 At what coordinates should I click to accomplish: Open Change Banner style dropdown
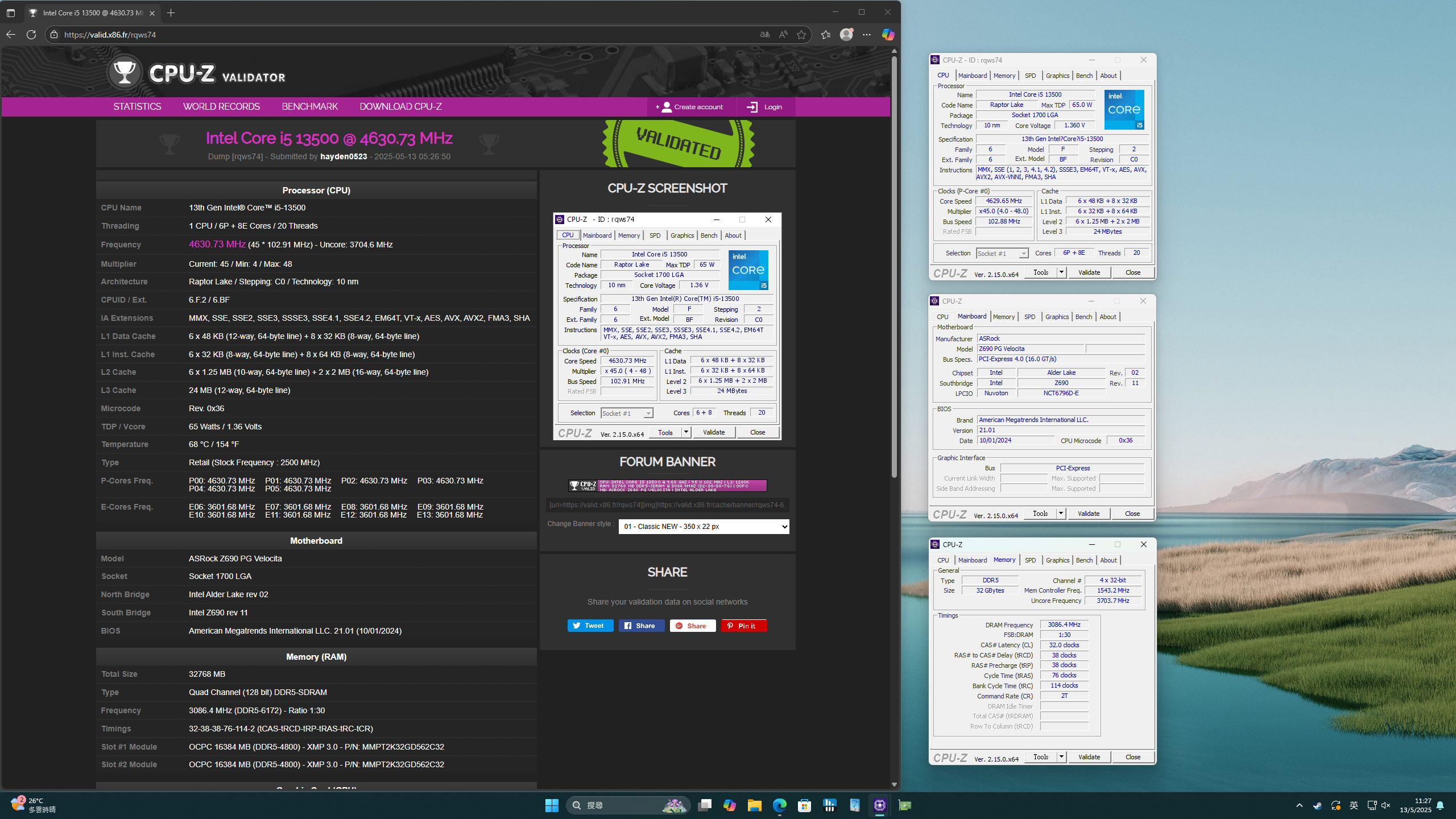click(x=704, y=526)
